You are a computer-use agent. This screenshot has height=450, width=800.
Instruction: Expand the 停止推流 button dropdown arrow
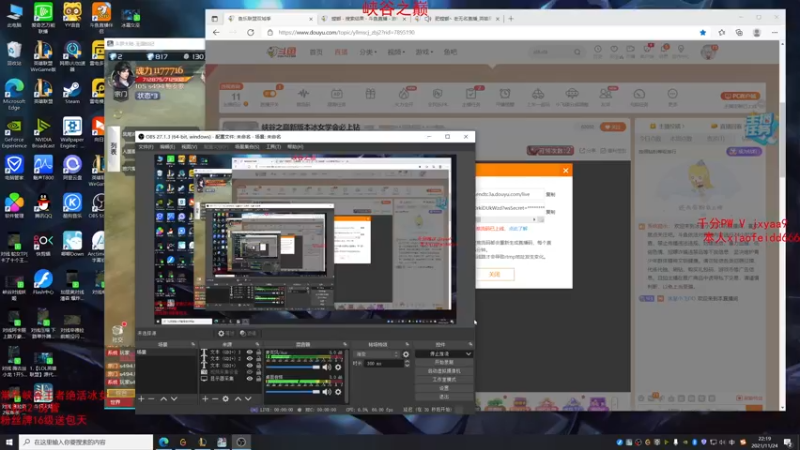coord(468,354)
